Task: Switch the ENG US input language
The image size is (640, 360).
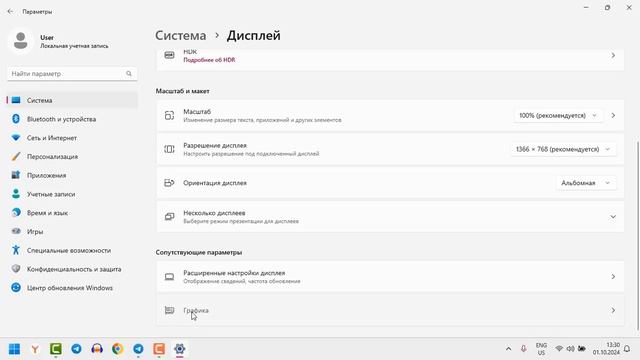Action: pyautogui.click(x=541, y=349)
